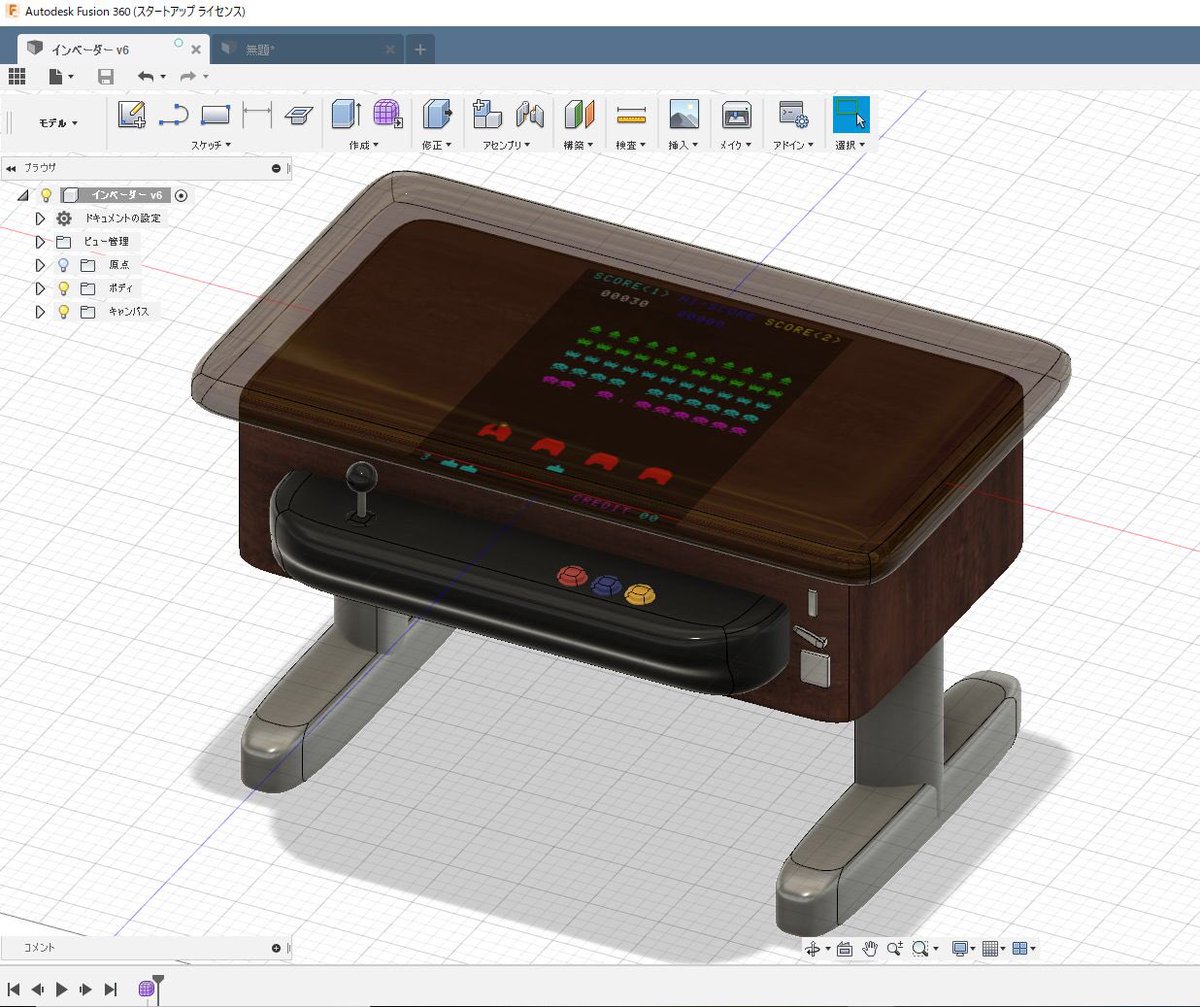Viewport: 1200px width, 1007px height.
Task: Click the Measure ruler icon
Action: pos(632,115)
